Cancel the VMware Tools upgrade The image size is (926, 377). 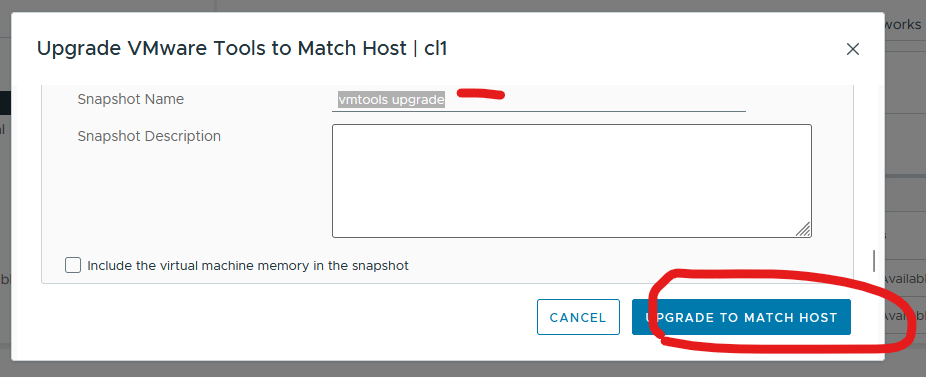pyautogui.click(x=578, y=317)
